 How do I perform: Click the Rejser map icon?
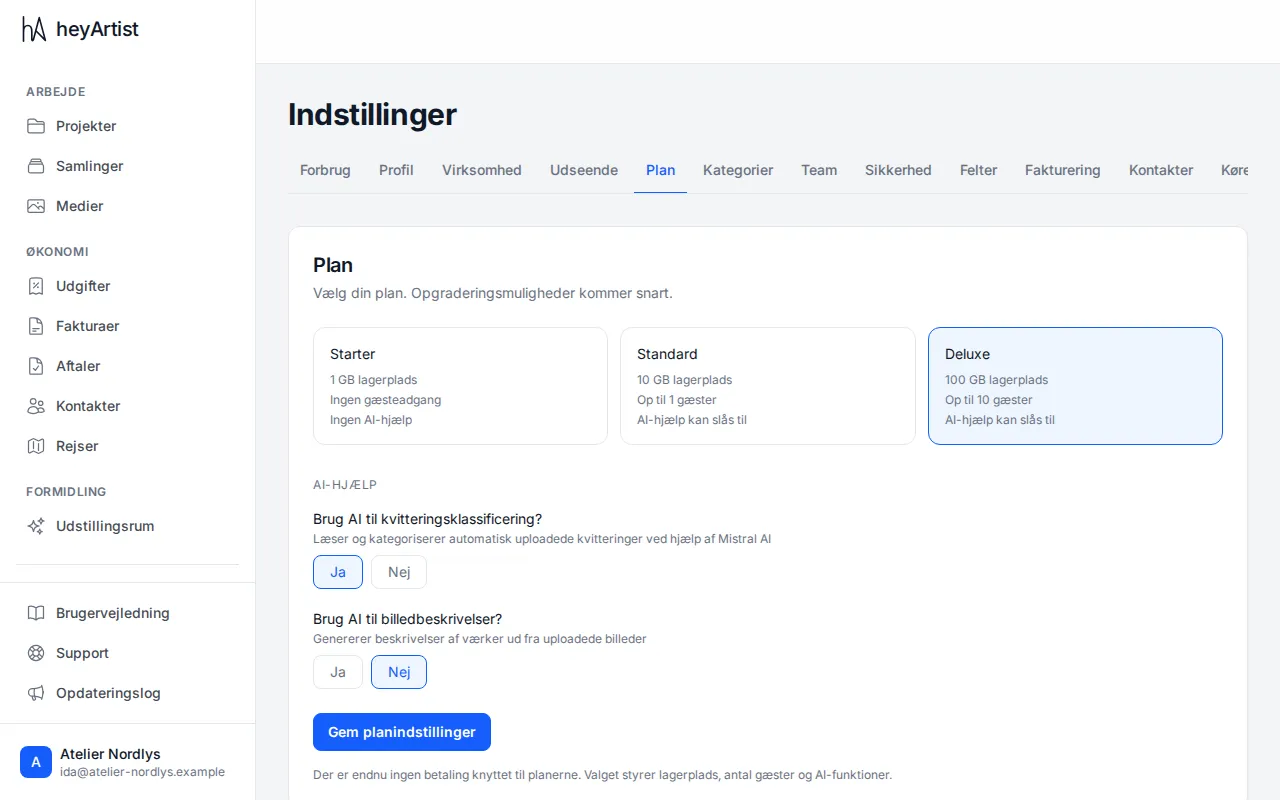[x=36, y=446]
